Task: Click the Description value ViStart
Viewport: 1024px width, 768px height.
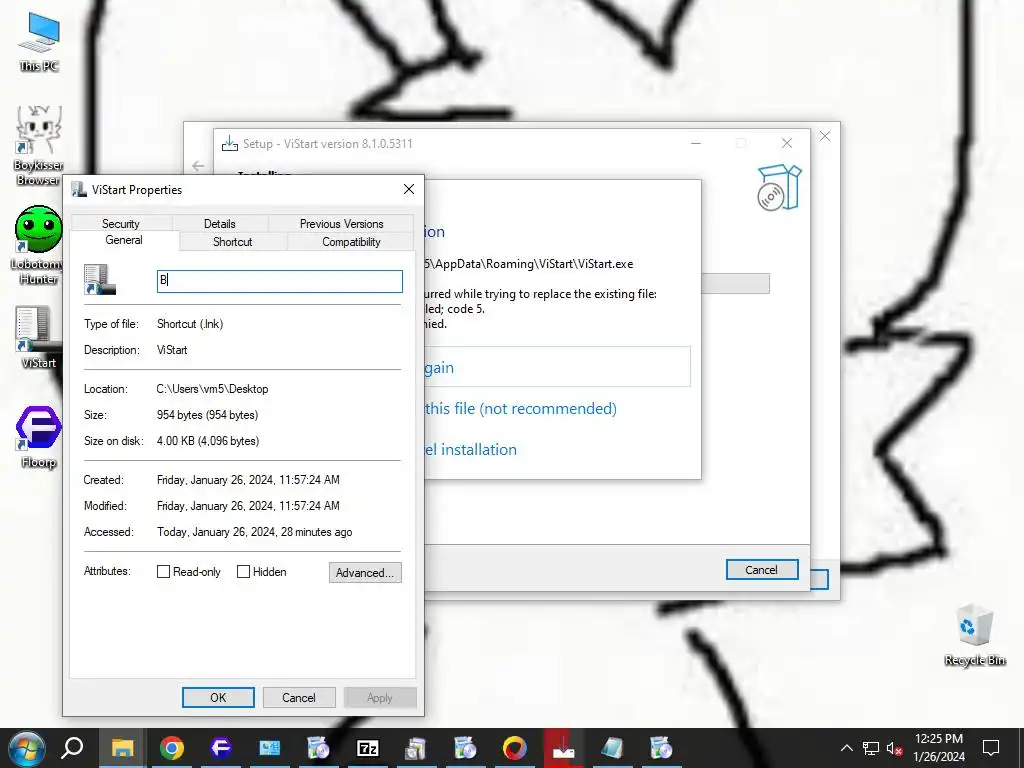Action: (172, 350)
